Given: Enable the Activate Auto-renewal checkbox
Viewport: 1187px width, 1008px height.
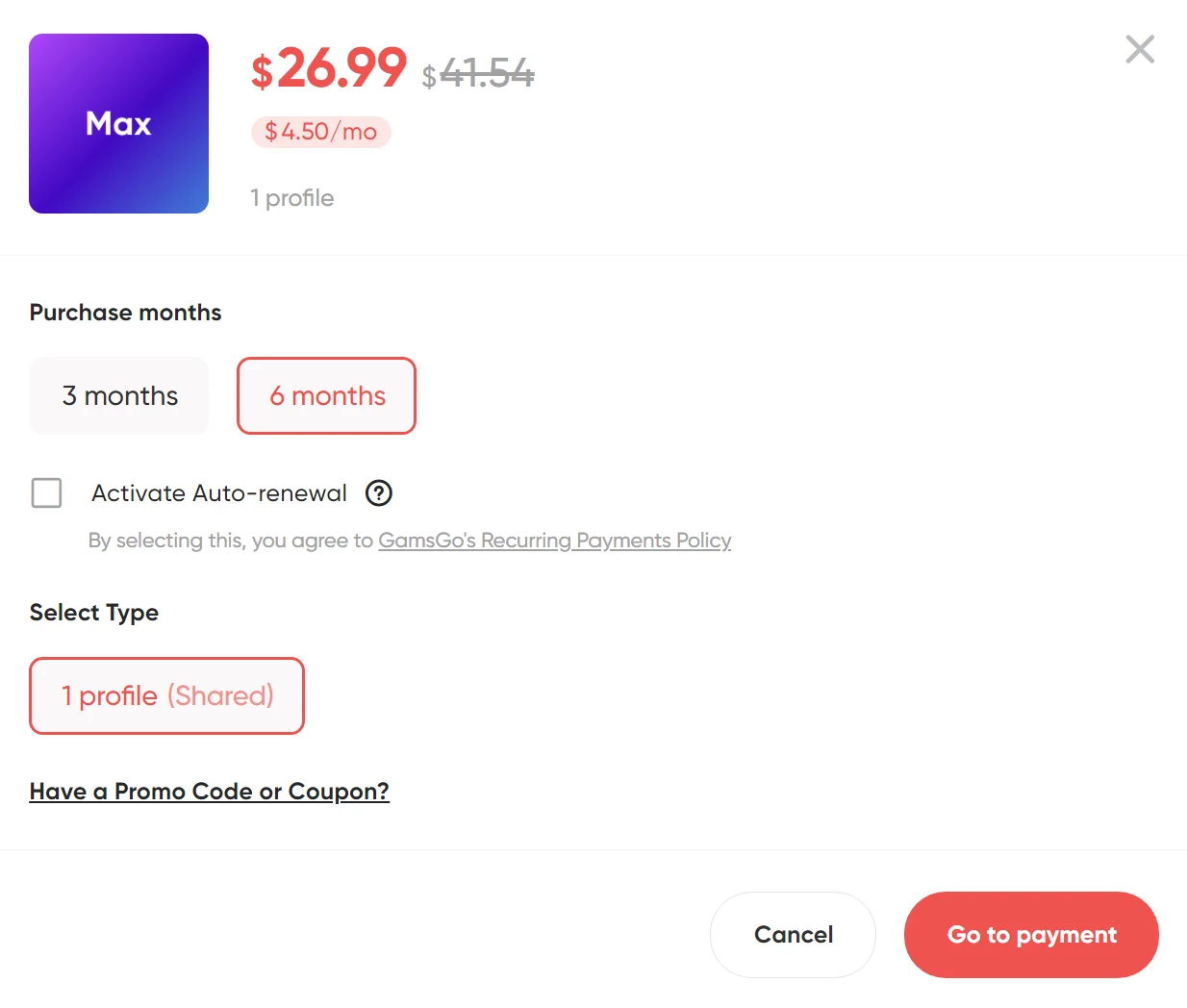Looking at the screenshot, I should pyautogui.click(x=46, y=492).
